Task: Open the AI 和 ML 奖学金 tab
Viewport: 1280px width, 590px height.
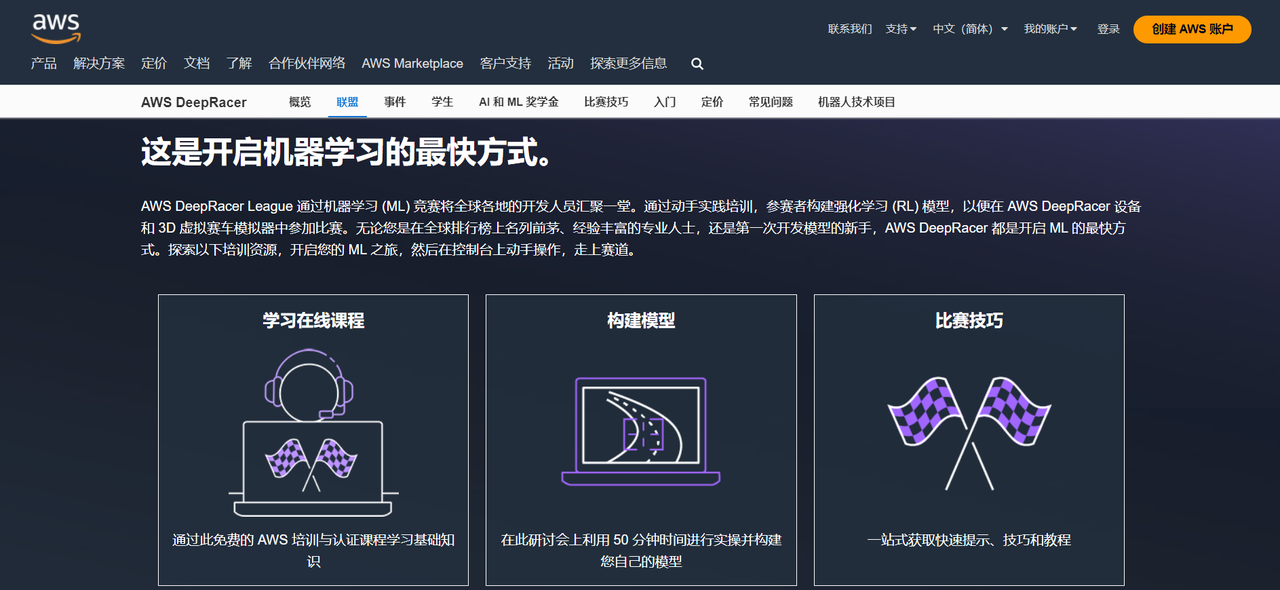Action: (519, 102)
